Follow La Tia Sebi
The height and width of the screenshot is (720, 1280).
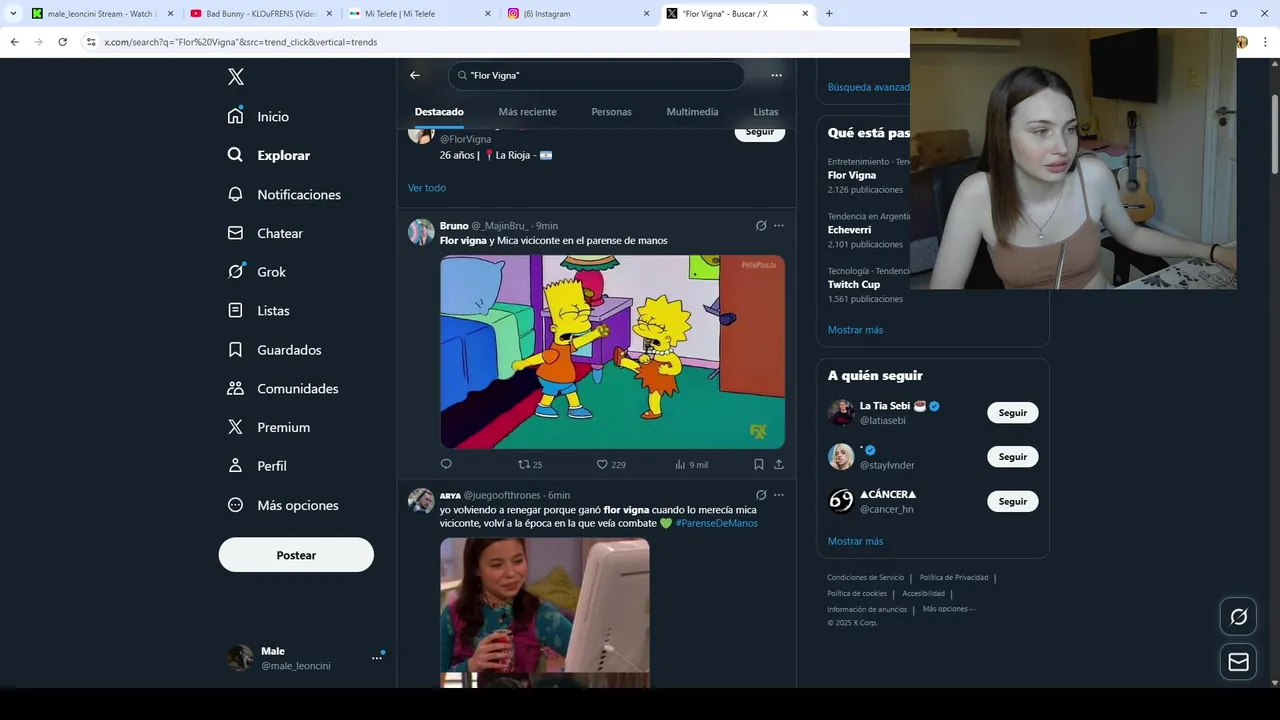pyautogui.click(x=1012, y=413)
